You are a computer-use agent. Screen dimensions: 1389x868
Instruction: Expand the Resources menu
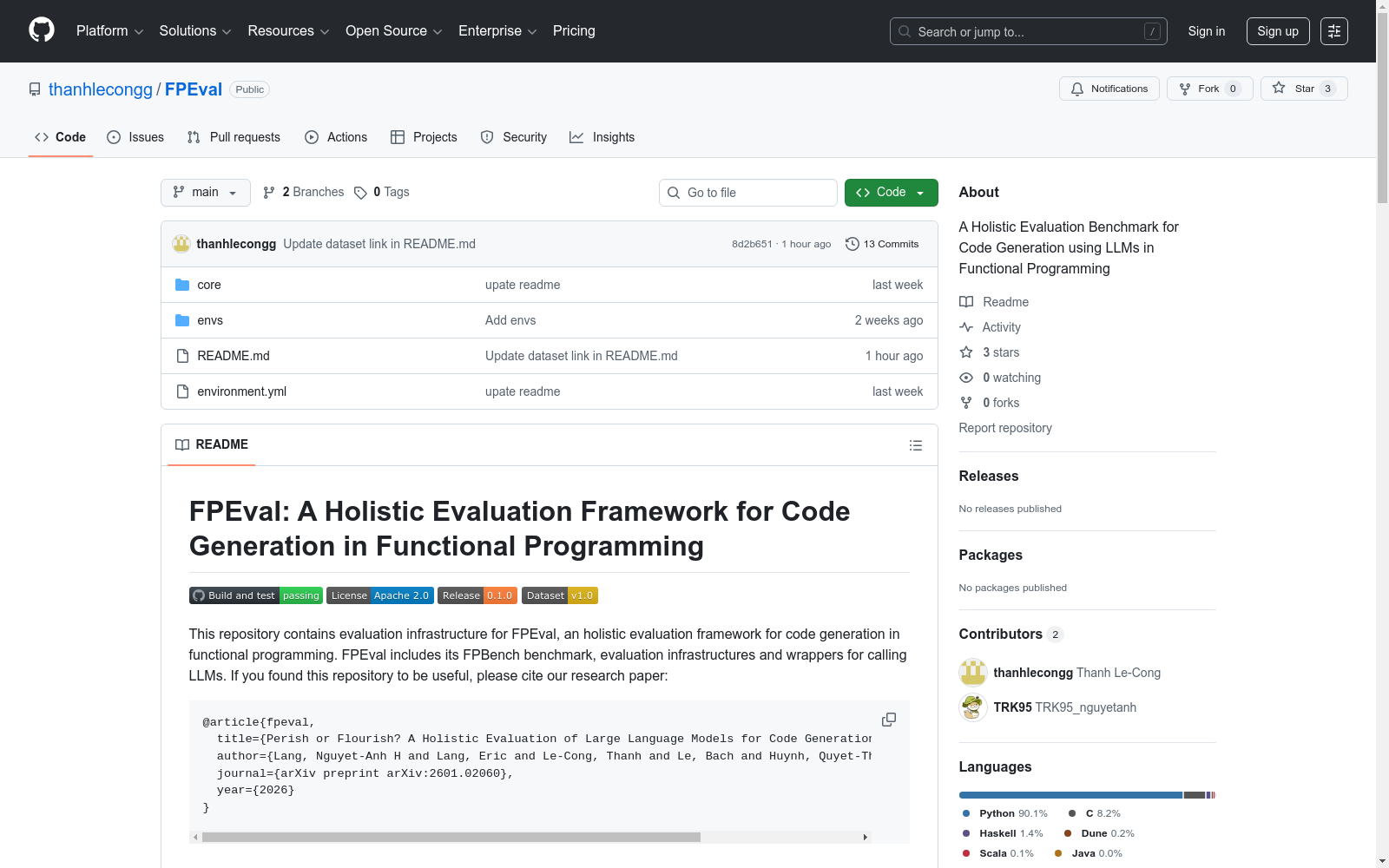pos(289,31)
